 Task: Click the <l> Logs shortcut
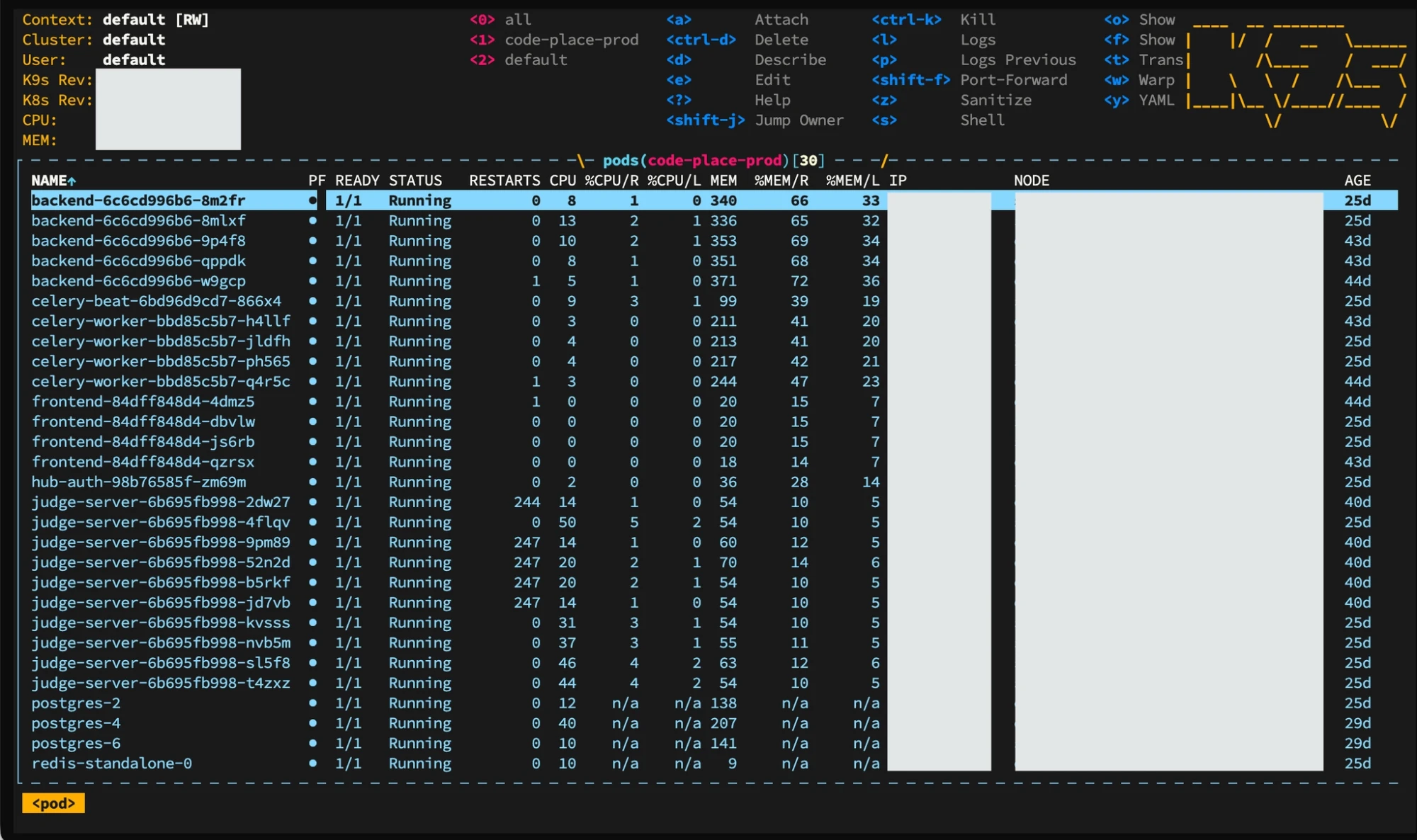tap(934, 40)
